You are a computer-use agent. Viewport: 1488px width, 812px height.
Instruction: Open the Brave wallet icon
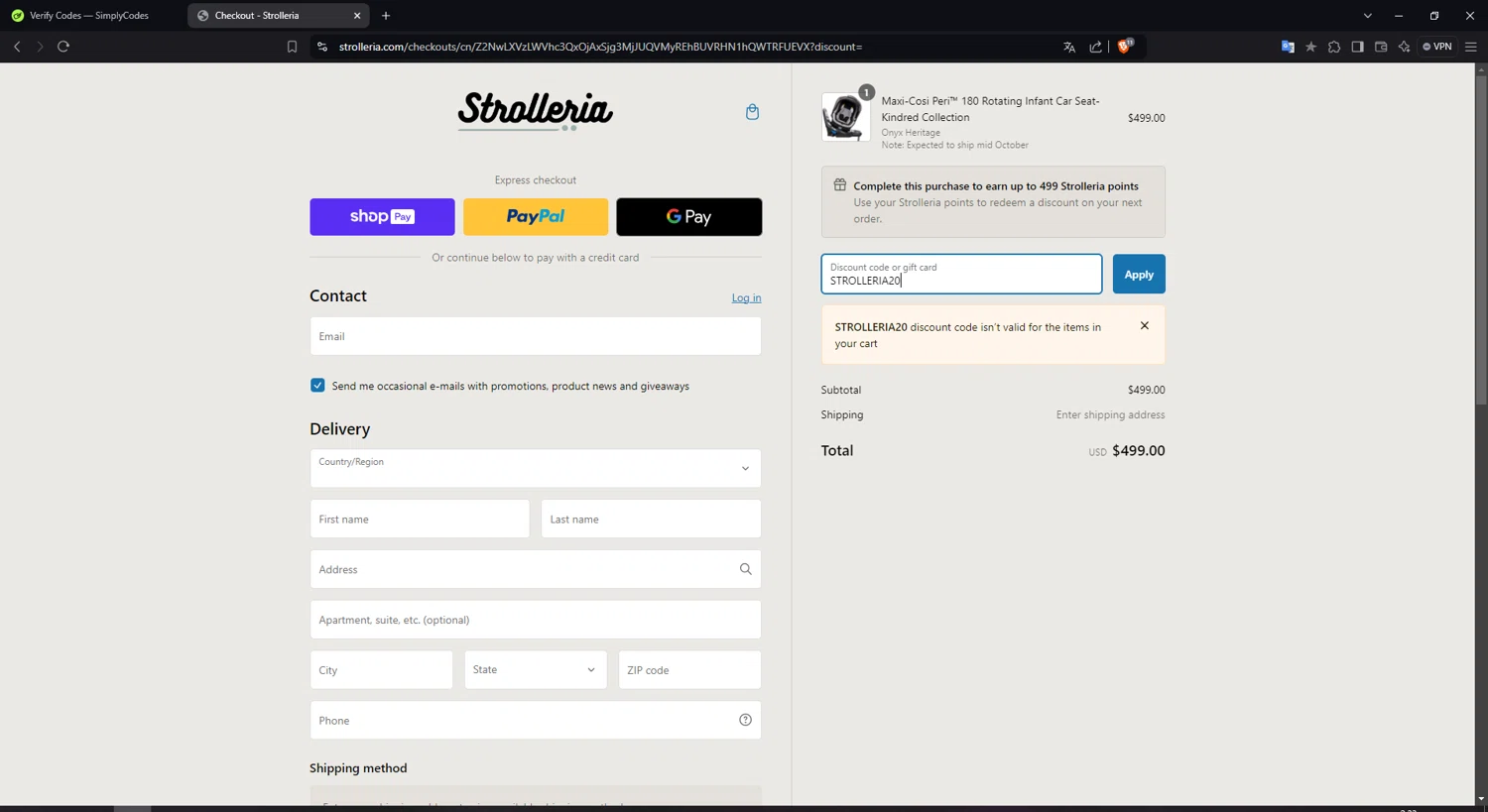[x=1381, y=47]
